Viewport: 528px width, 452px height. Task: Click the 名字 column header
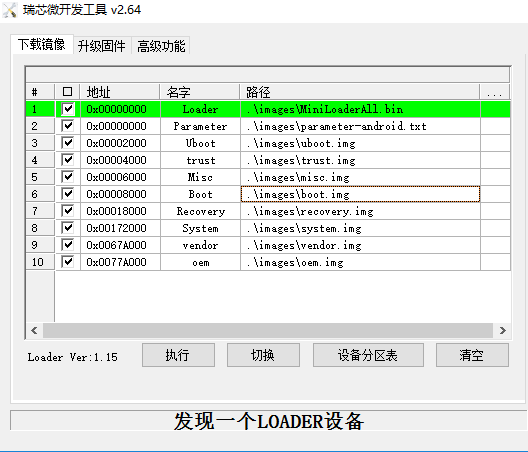(x=200, y=92)
